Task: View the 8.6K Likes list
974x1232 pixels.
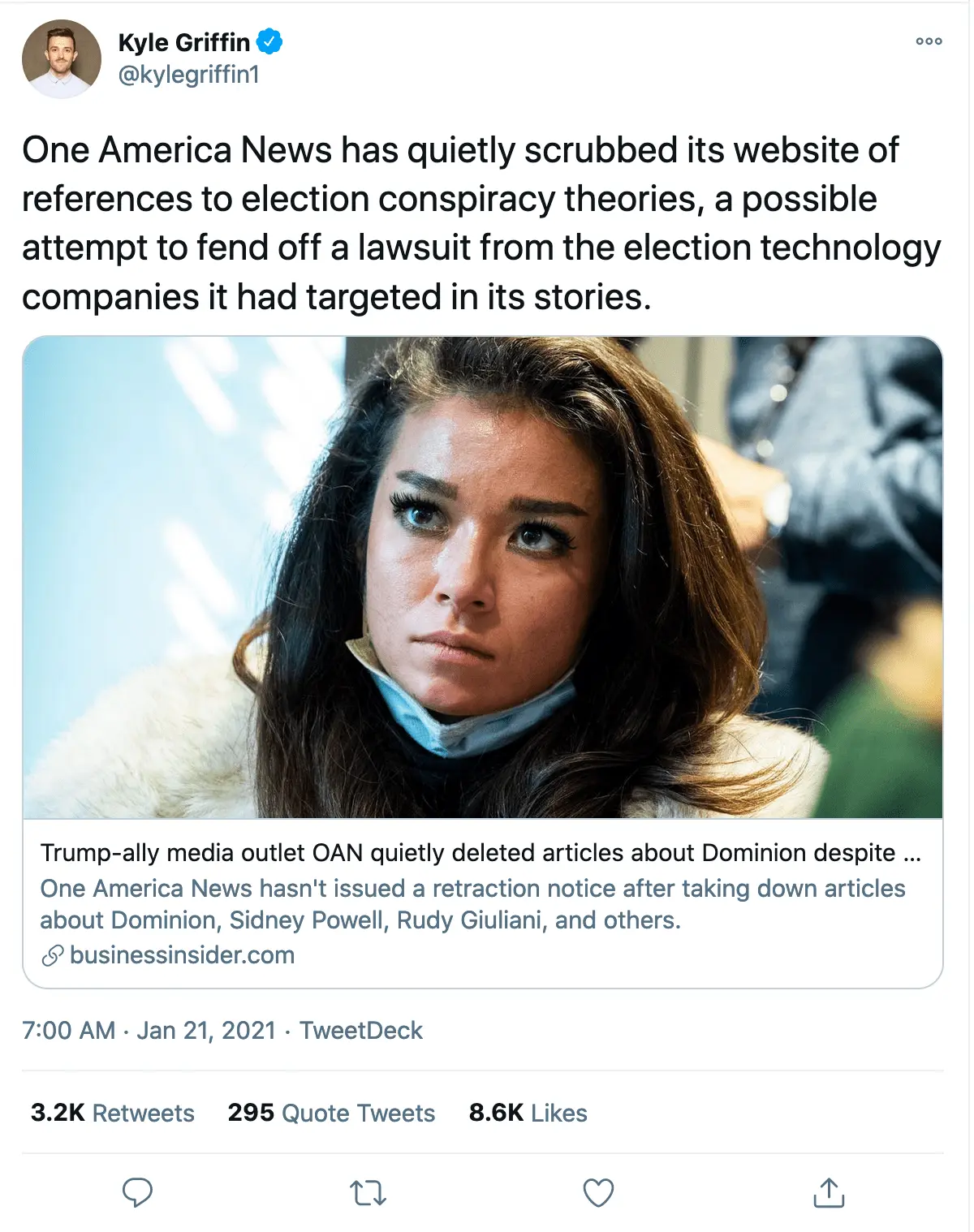Action: pos(528,1113)
